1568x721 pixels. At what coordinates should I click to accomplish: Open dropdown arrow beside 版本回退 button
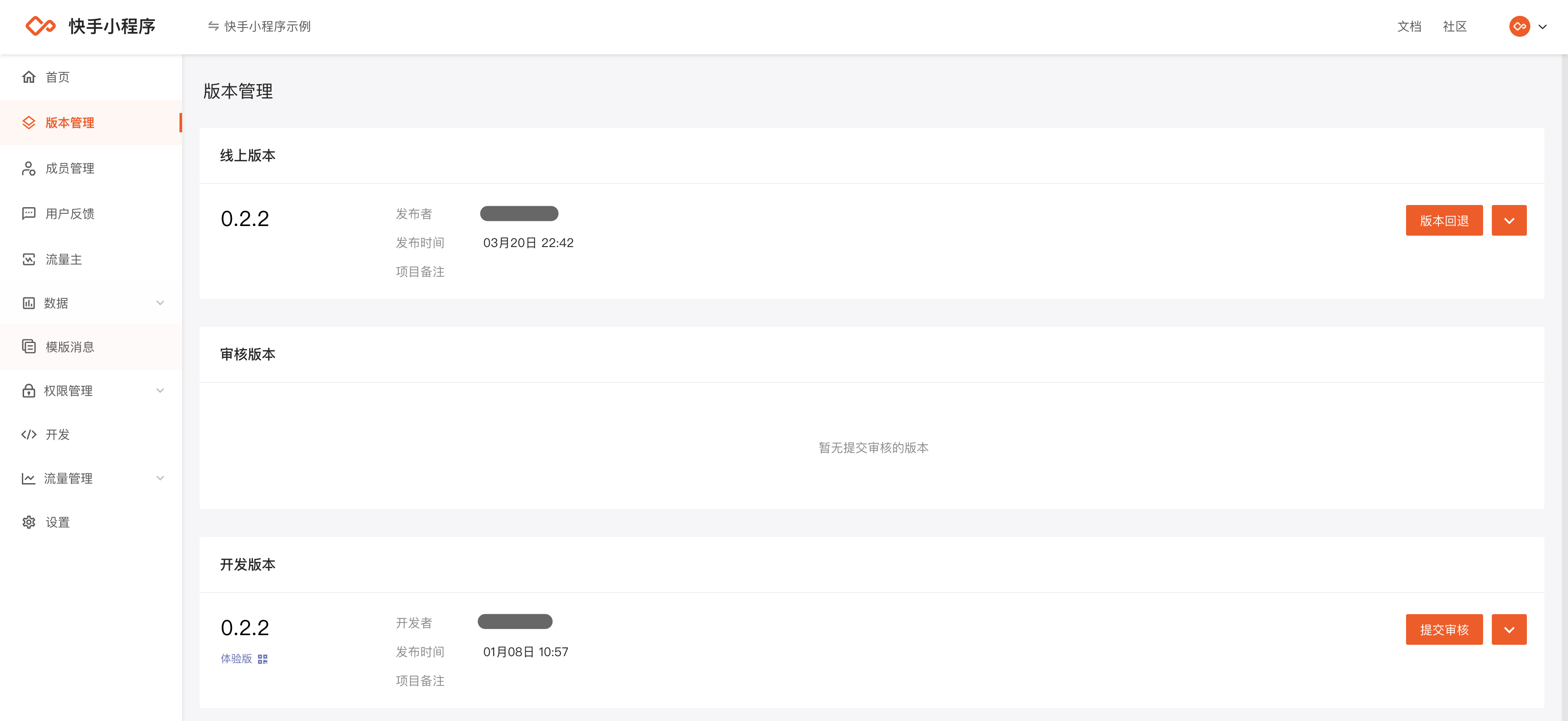pyautogui.click(x=1509, y=220)
